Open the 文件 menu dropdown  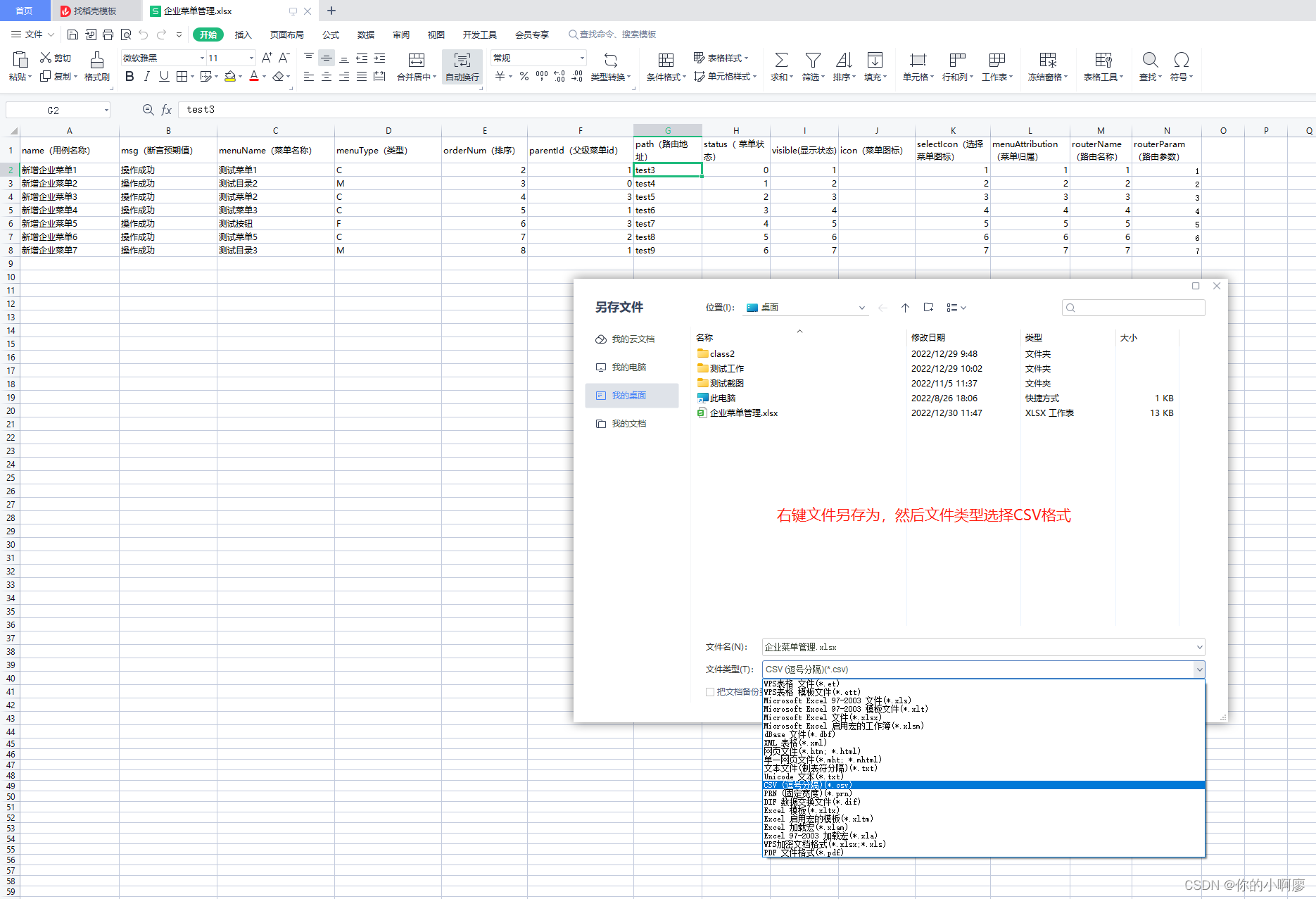point(33,34)
